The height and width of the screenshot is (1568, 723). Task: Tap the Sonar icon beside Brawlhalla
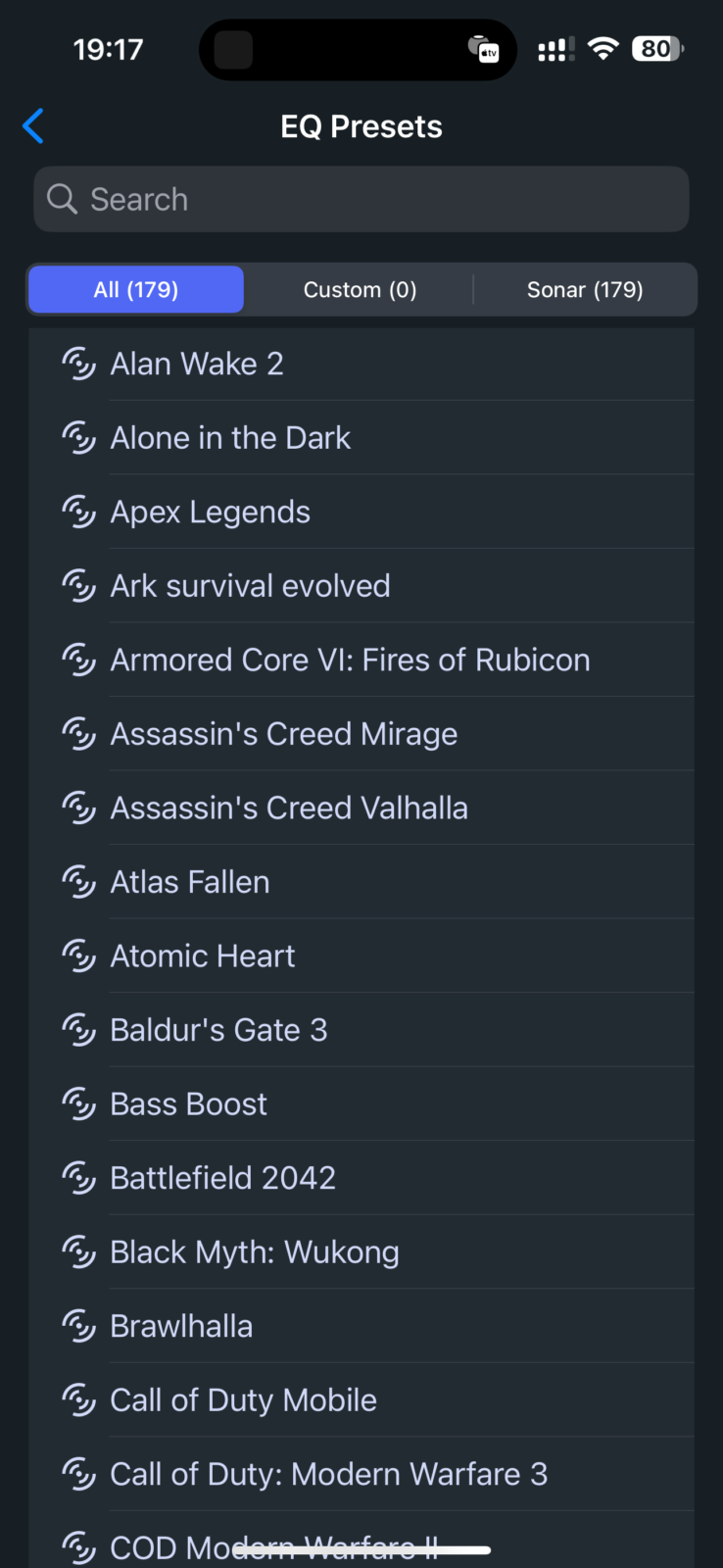click(x=78, y=1326)
